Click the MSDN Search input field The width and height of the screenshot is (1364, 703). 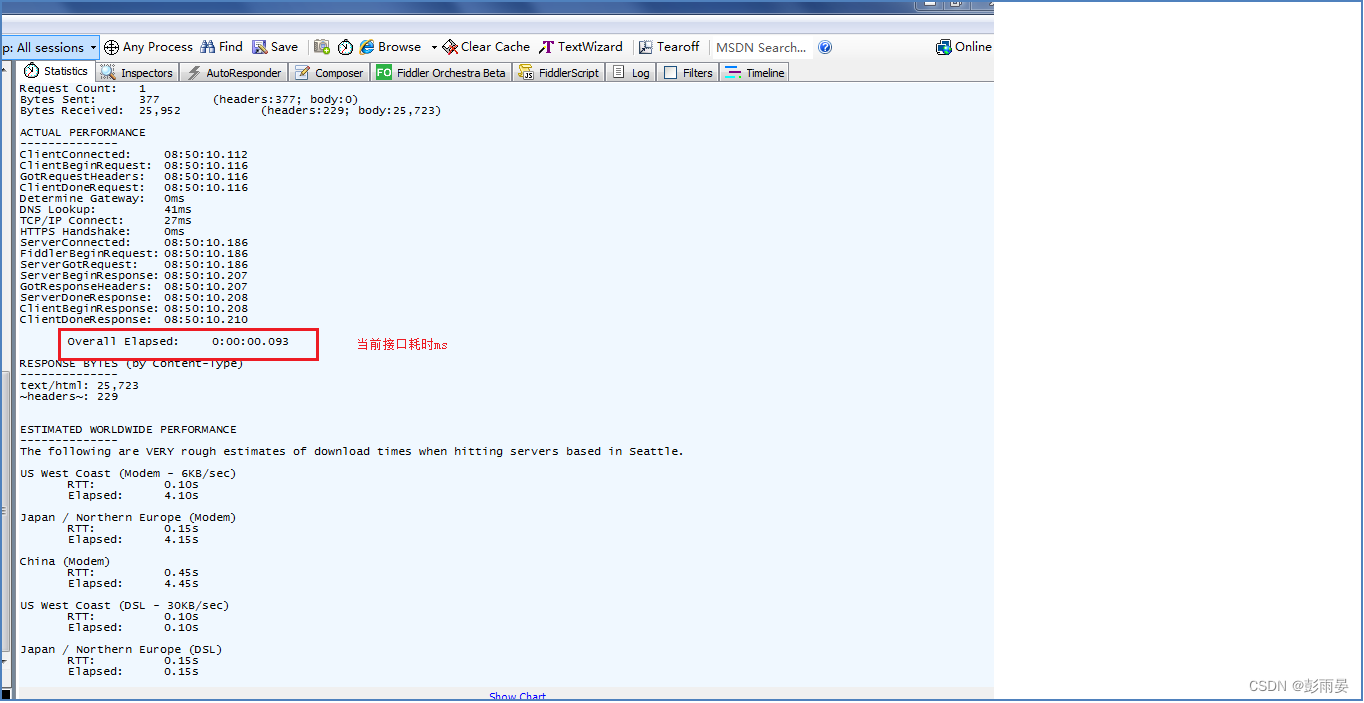(761, 47)
